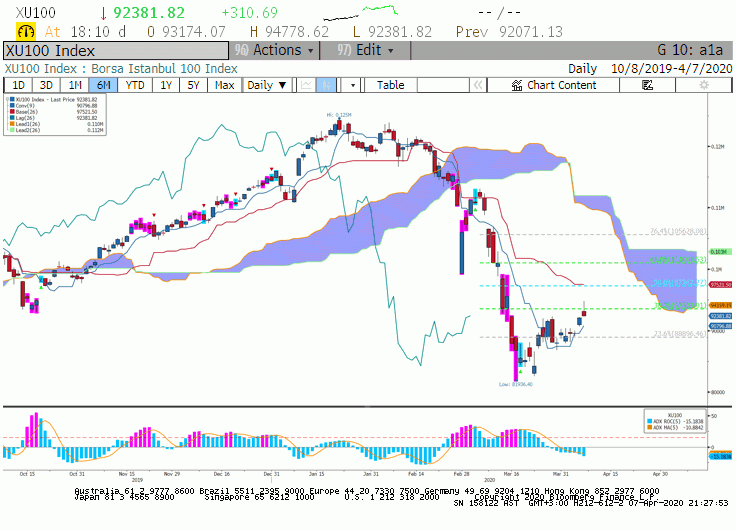
Task: Click the Chart Content icon button
Action: [x=553, y=85]
